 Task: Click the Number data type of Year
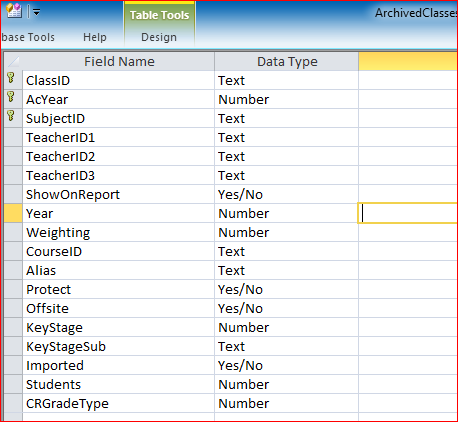244,214
